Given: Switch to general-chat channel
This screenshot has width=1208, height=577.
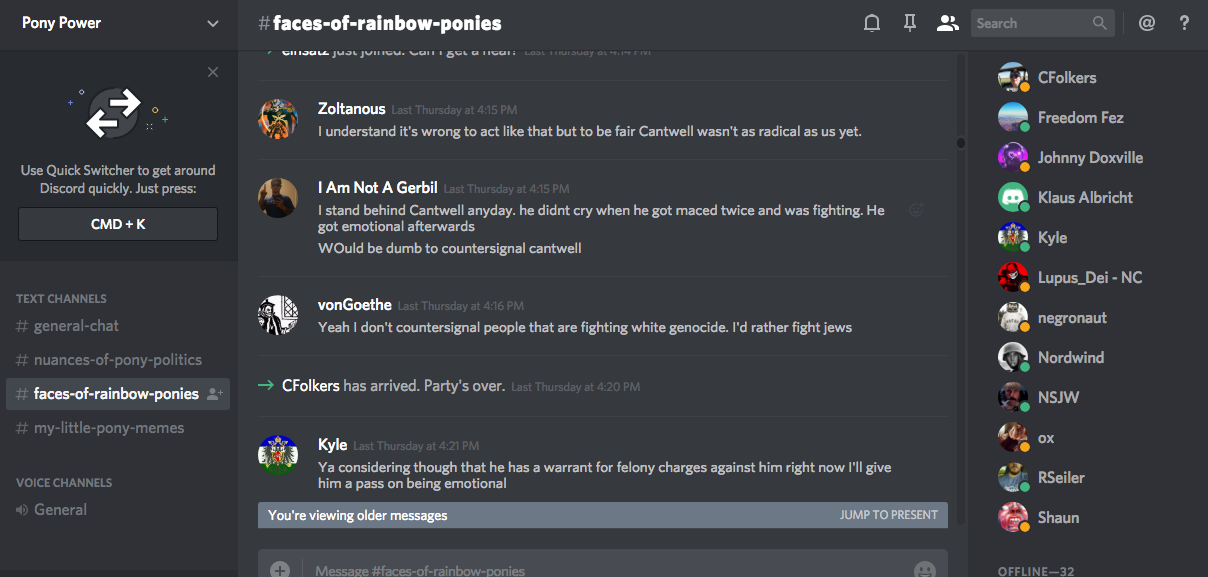Looking at the screenshot, I should coord(77,326).
